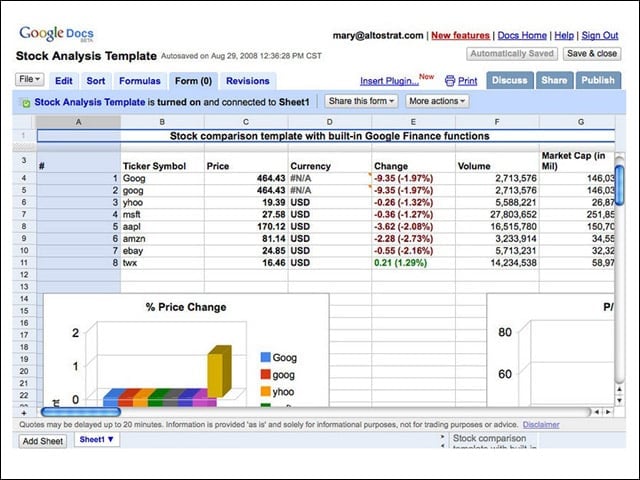Click the blue Goog legend swatch
This screenshot has height=480, width=640.
pos(265,358)
